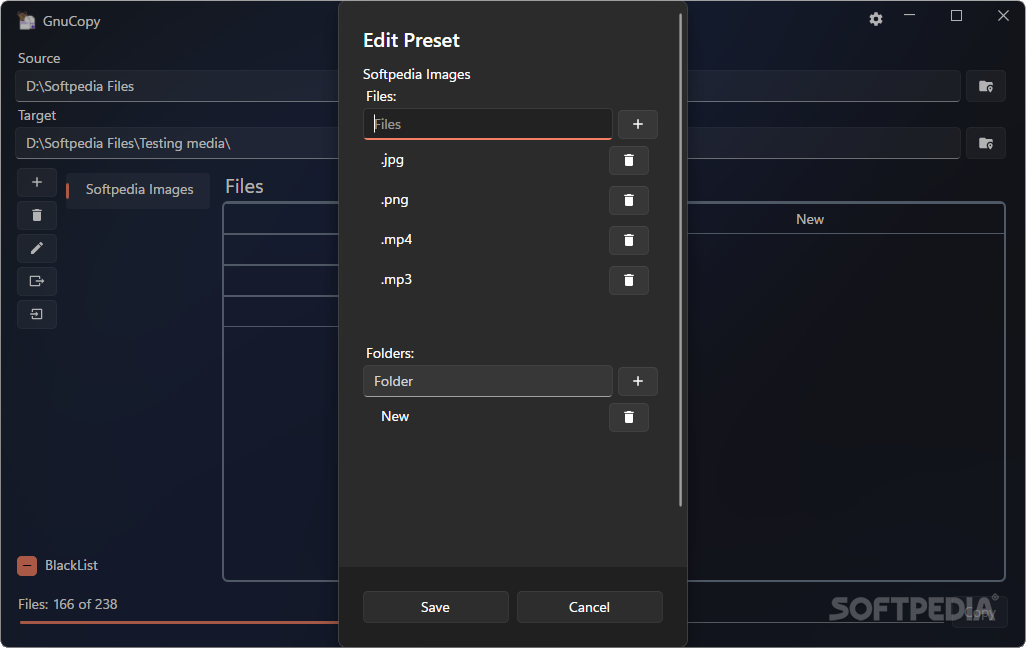Add folder with plus button

(x=637, y=382)
